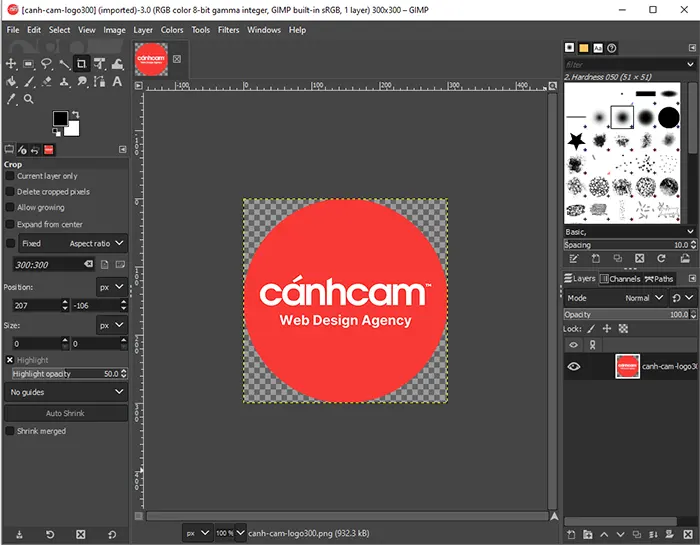Screen dimensions: 700x545
Task: Close the canh-cam image tab
Action: [177, 59]
